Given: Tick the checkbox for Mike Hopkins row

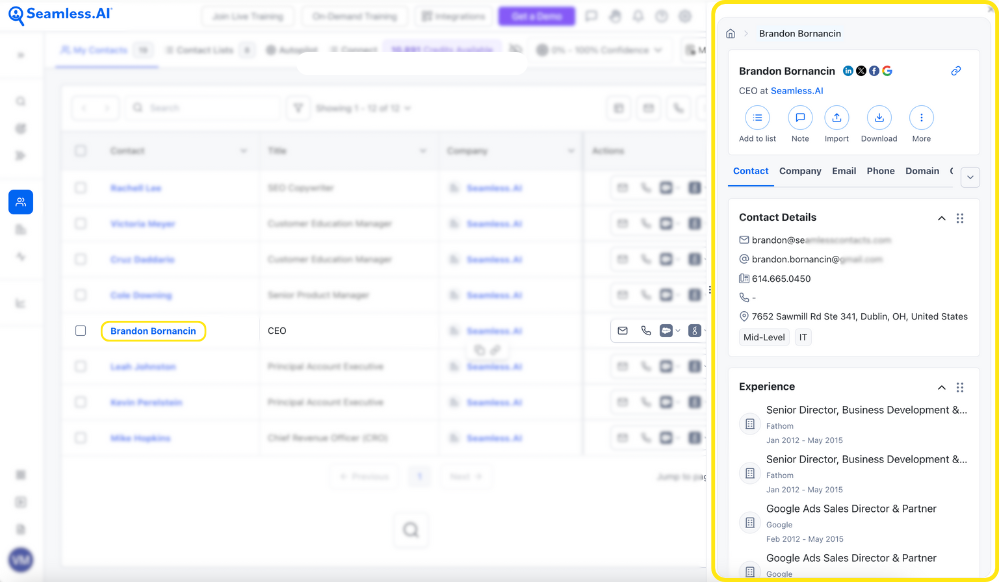Looking at the screenshot, I should click(x=80, y=438).
